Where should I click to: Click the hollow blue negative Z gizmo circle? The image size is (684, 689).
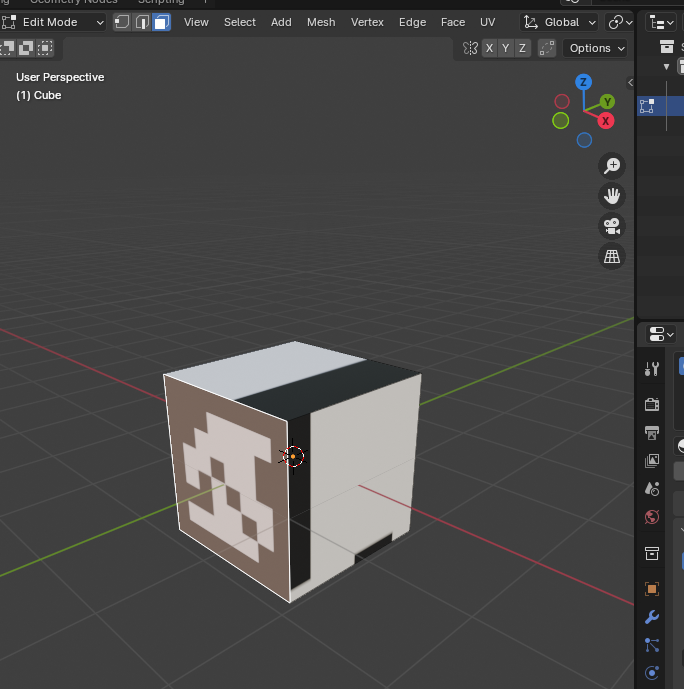click(x=584, y=140)
